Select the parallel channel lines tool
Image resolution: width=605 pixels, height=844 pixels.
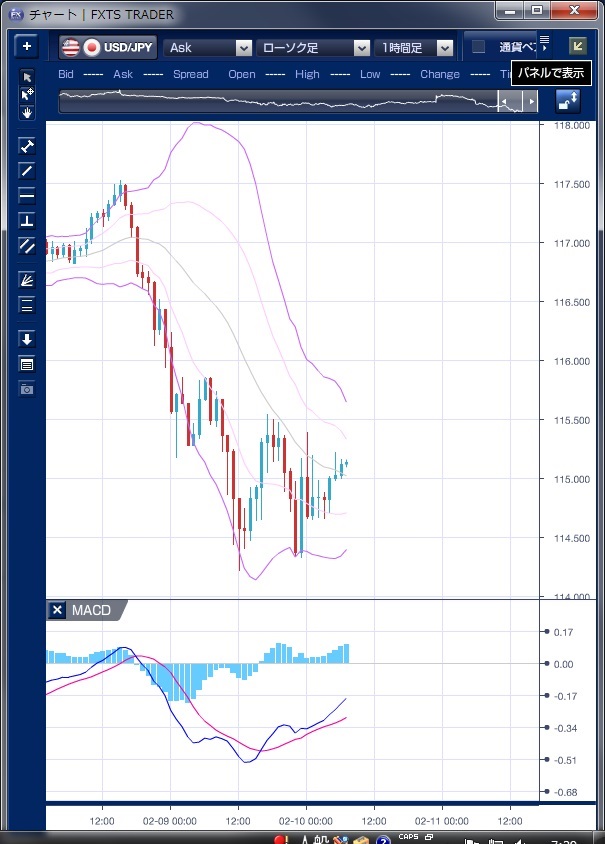click(27, 245)
